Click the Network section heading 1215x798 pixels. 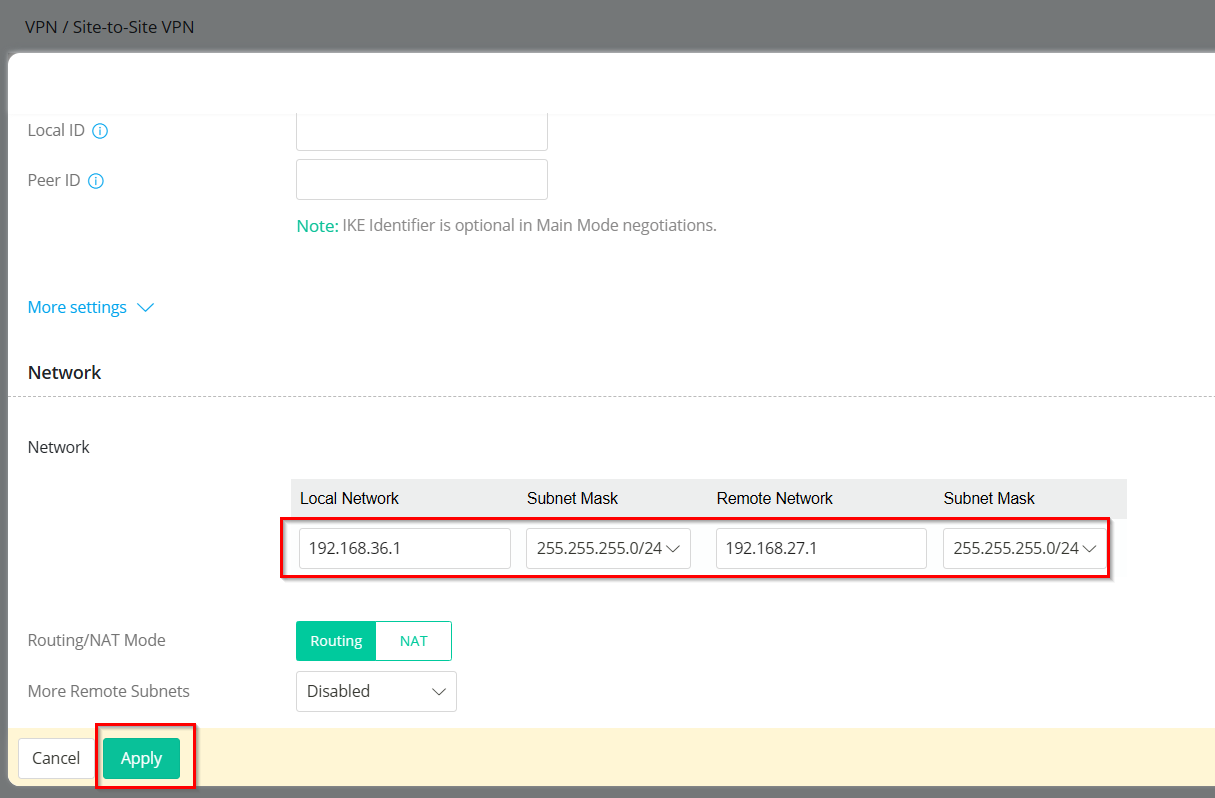(65, 372)
